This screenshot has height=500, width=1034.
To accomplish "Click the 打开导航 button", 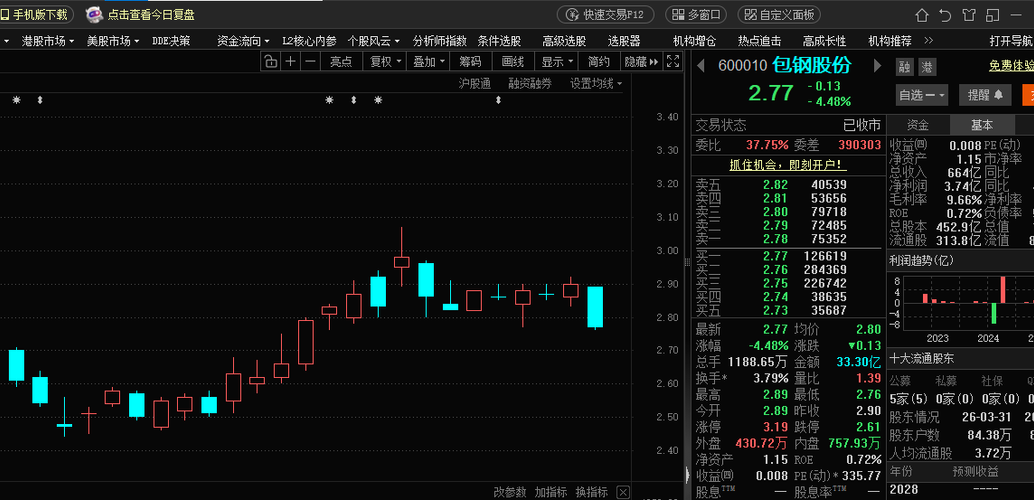I will (x=1012, y=41).
